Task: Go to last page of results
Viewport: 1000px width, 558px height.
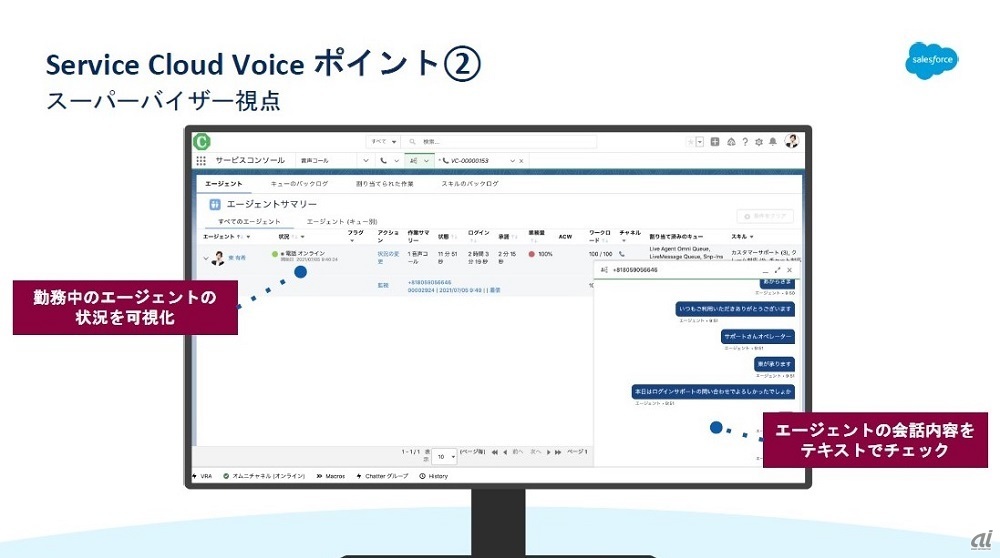Action: point(558,452)
